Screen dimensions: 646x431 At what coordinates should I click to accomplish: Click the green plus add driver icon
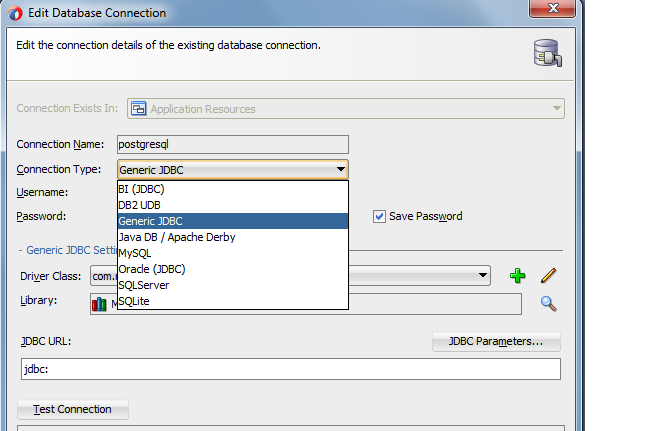pyautogui.click(x=517, y=276)
